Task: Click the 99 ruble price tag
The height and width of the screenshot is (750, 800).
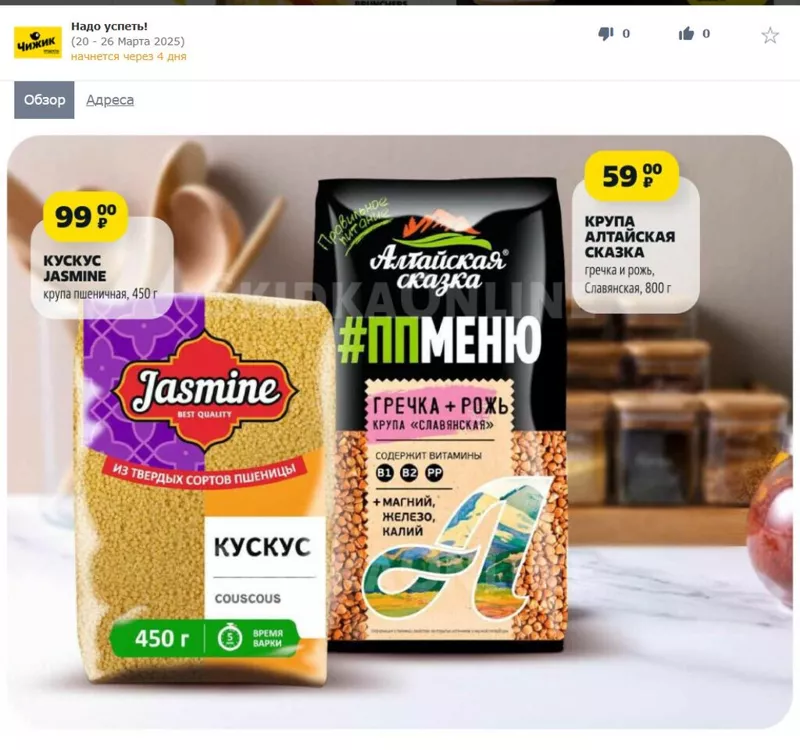Action: click(x=85, y=216)
